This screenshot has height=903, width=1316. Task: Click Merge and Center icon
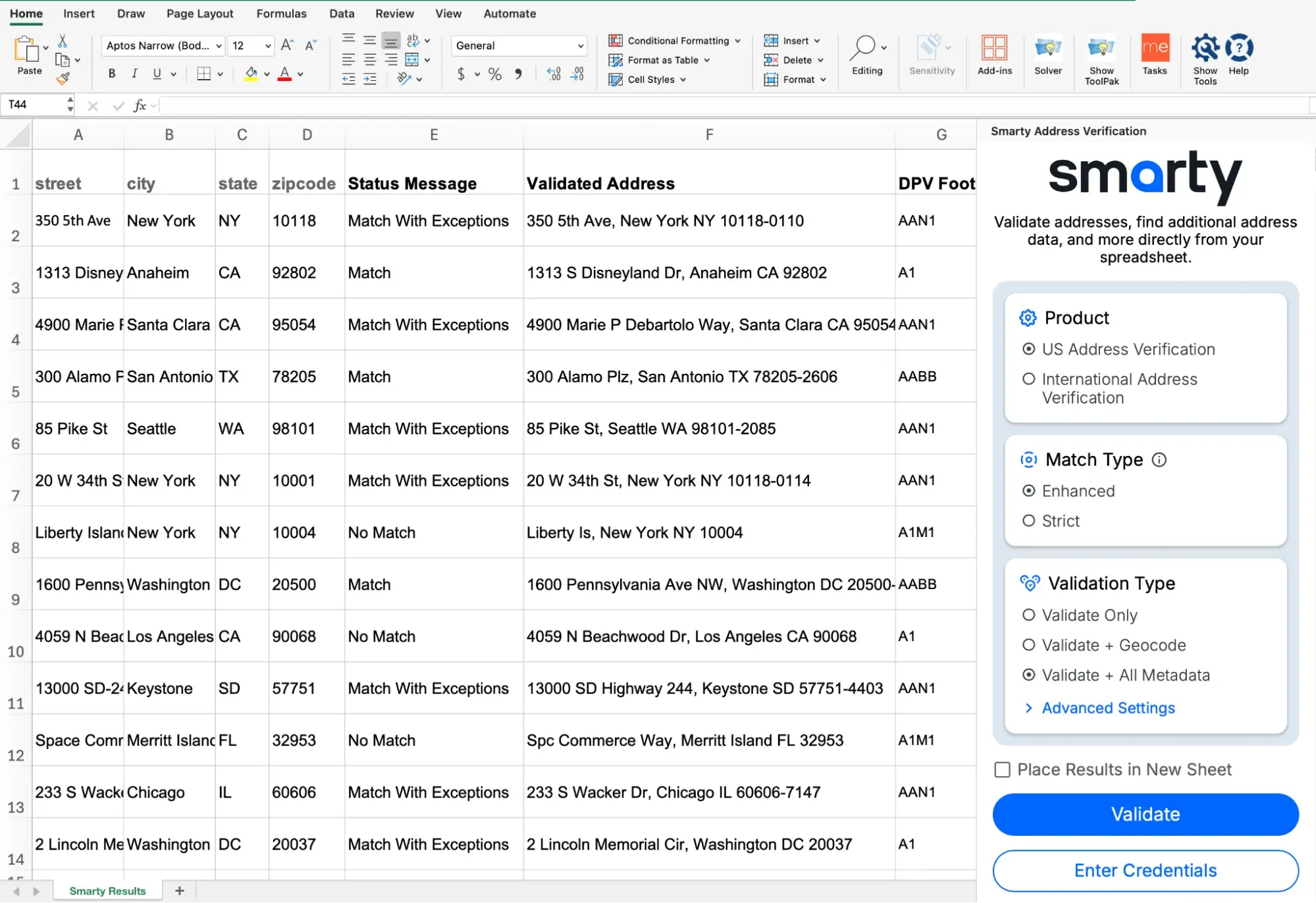412,60
